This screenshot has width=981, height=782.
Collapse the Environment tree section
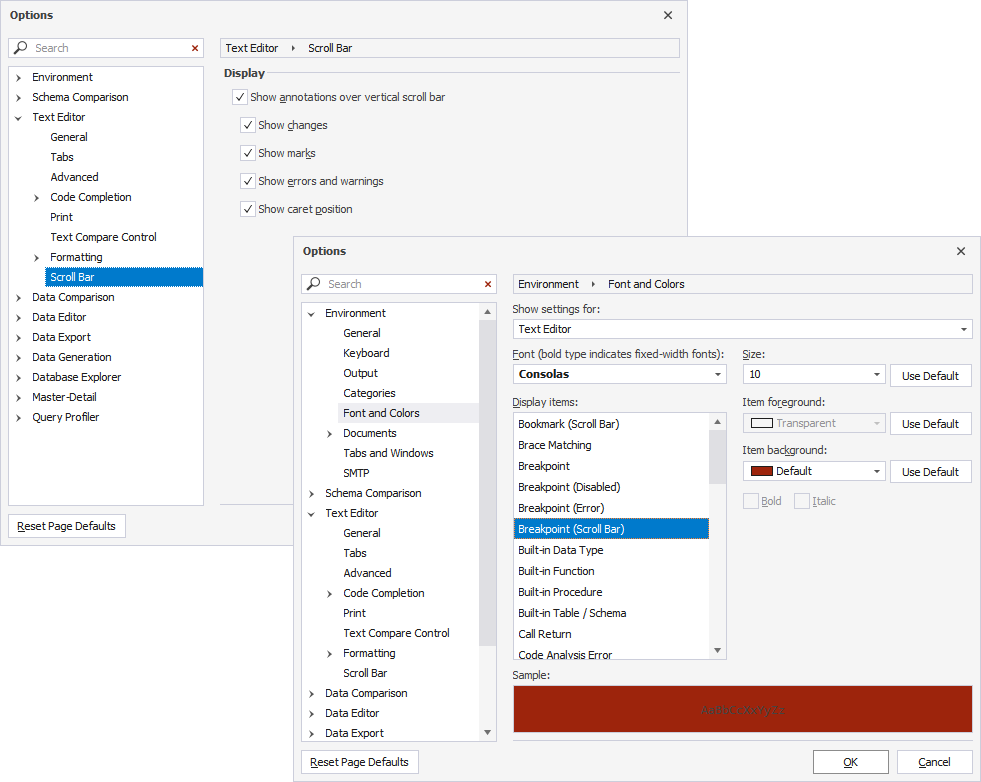pos(312,312)
